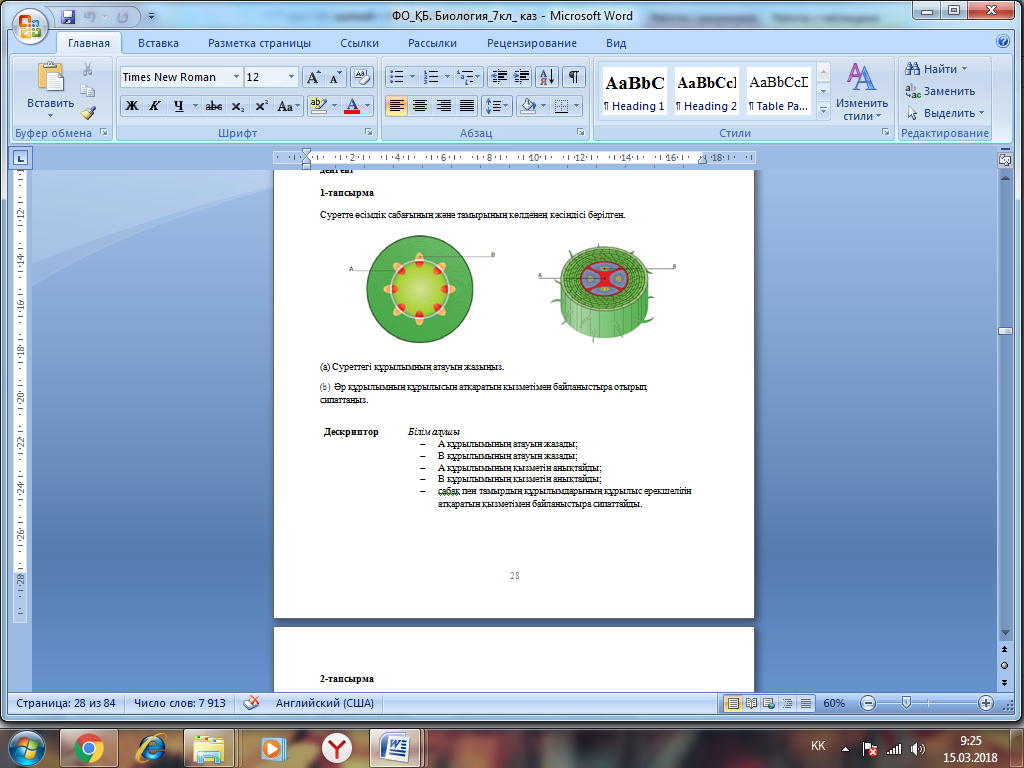This screenshot has width=1024, height=768.
Task: Activate the Format Painter brush
Action: 88,113
